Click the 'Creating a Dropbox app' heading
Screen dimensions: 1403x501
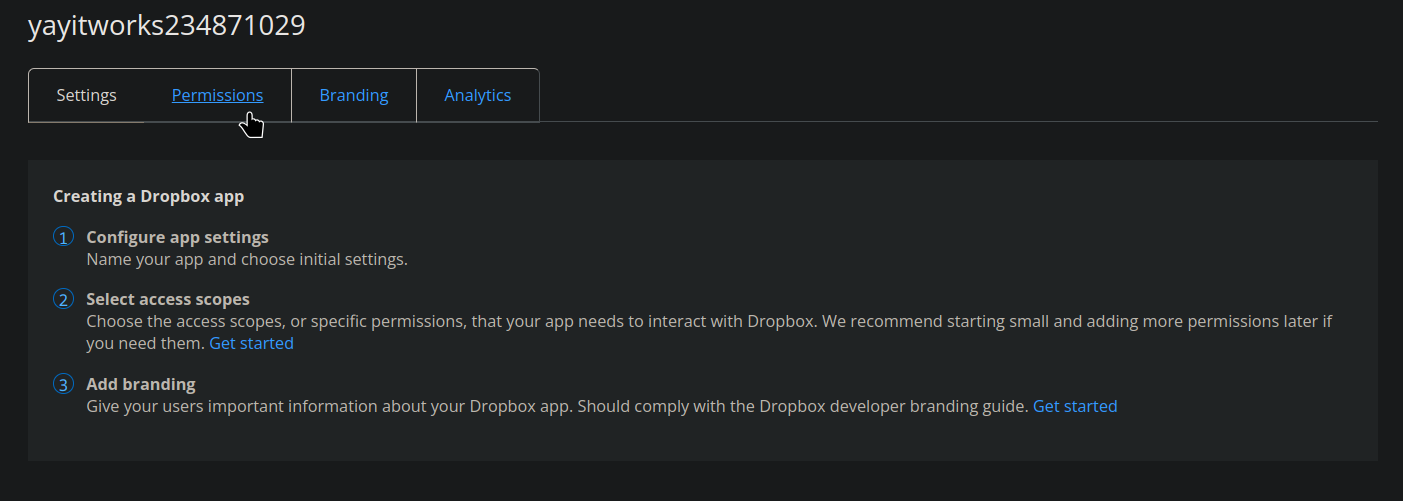pyautogui.click(x=148, y=196)
